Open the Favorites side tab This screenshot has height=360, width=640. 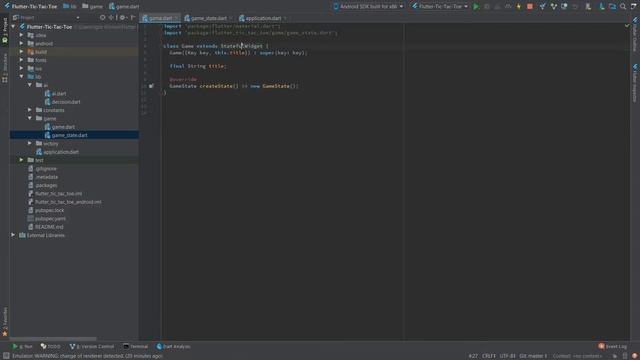pos(5,322)
